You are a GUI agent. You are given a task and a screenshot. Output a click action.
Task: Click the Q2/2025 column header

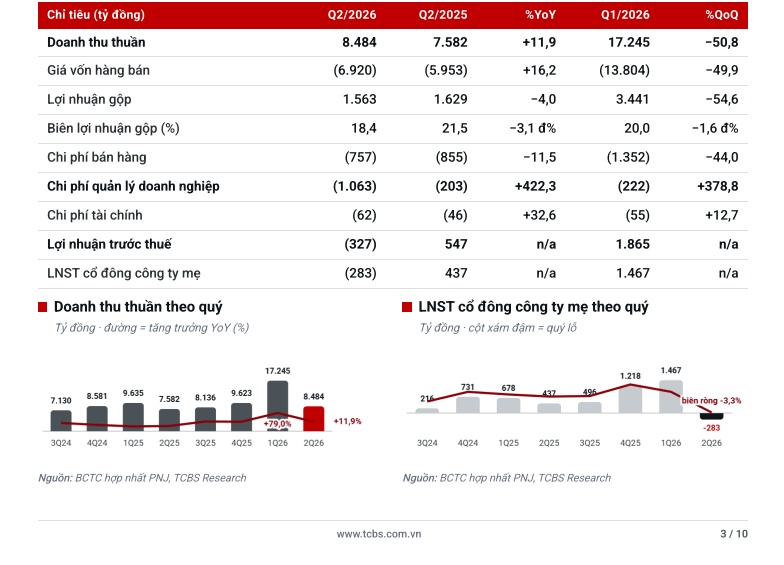click(443, 14)
